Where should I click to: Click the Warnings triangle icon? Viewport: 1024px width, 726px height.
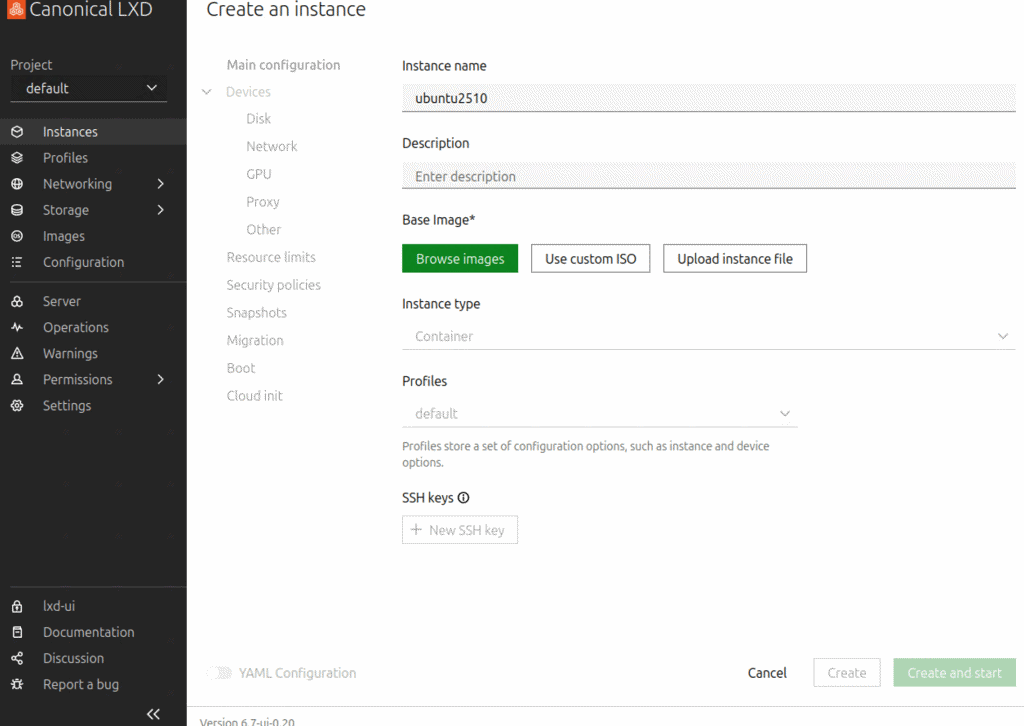[x=17, y=354]
